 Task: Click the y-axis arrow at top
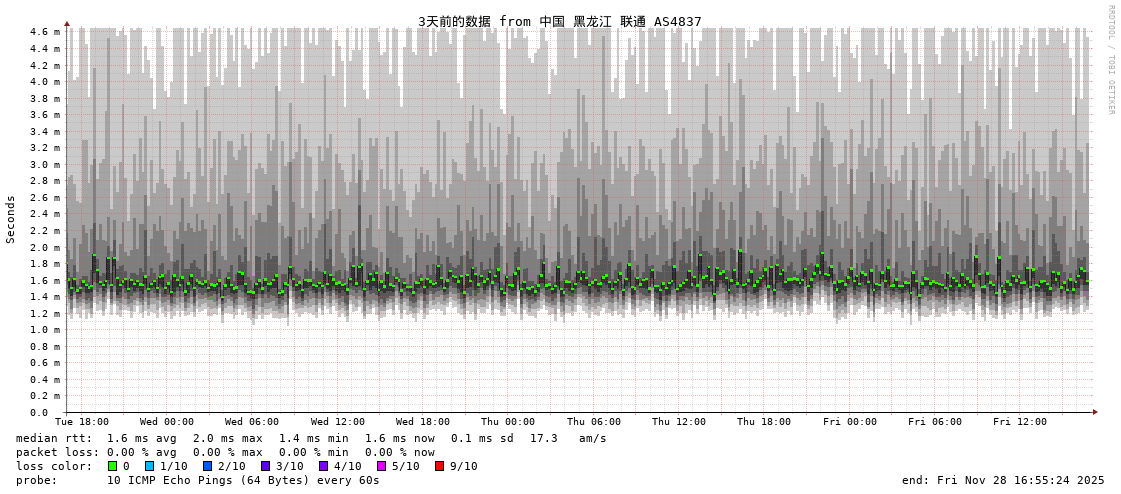(67, 23)
